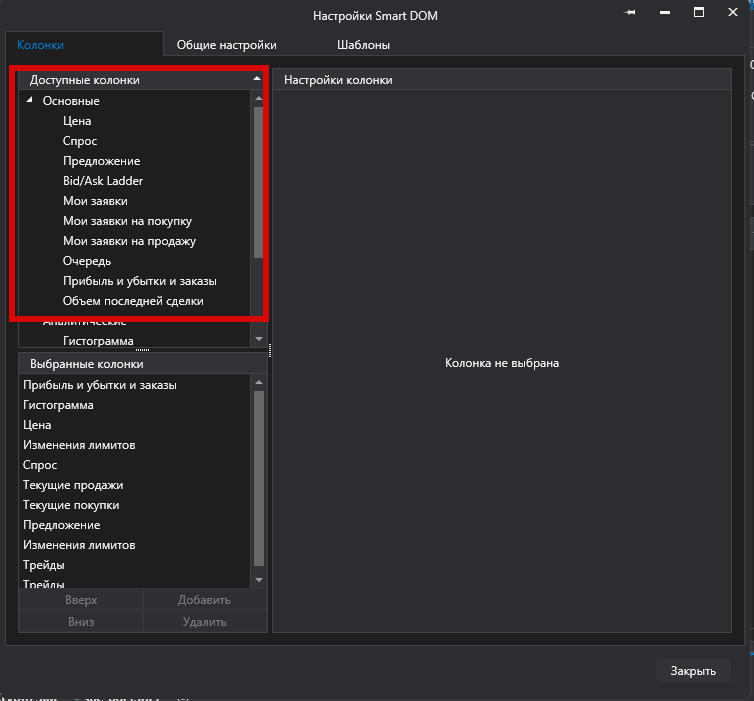Open the Общие настройки tab
Screen dimensions: 754x701
(x=226, y=45)
